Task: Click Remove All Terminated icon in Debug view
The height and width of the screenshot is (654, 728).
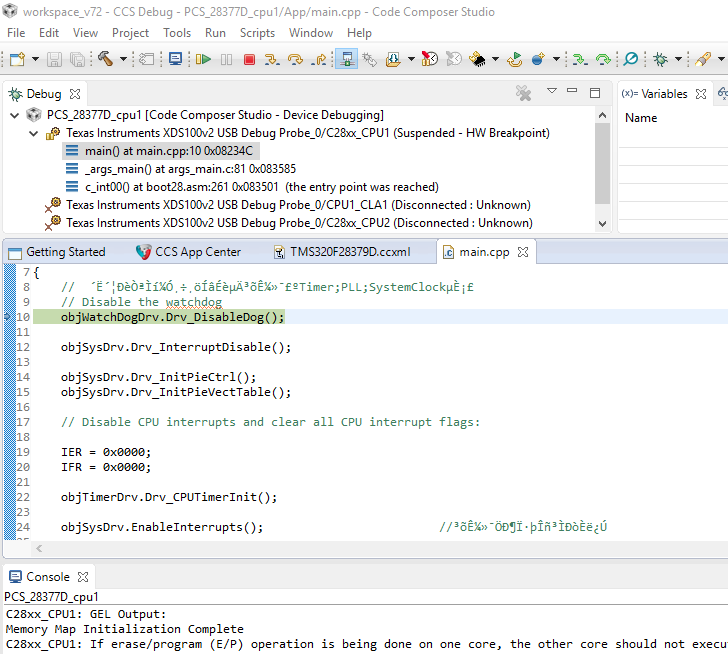Action: tap(523, 93)
